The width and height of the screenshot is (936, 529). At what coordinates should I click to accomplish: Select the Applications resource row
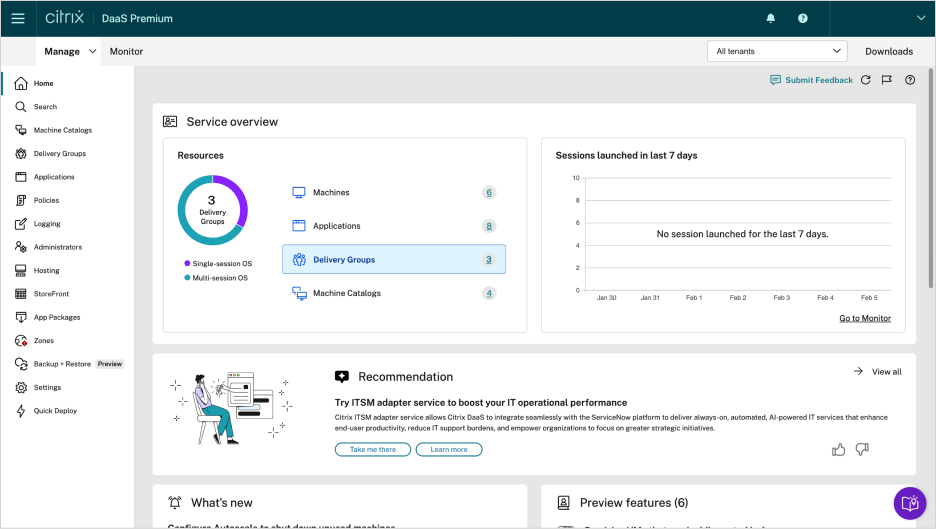(x=393, y=226)
